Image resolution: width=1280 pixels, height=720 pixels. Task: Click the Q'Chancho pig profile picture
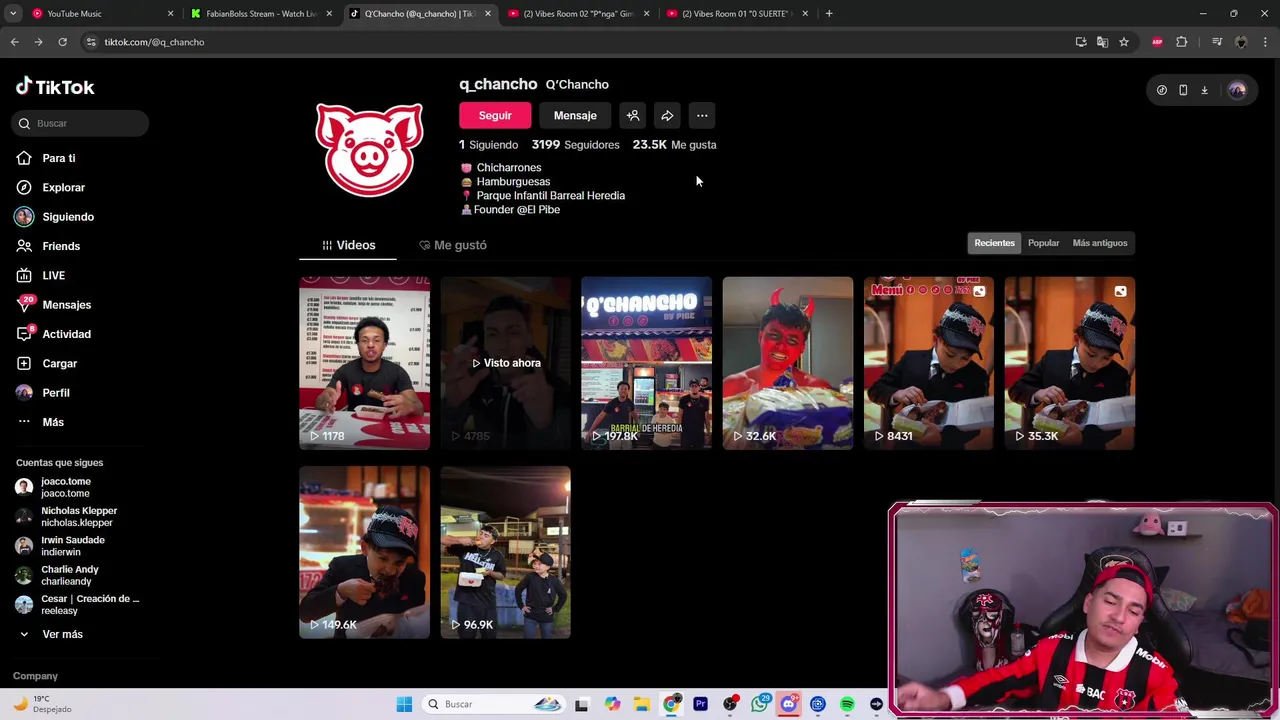click(x=369, y=149)
